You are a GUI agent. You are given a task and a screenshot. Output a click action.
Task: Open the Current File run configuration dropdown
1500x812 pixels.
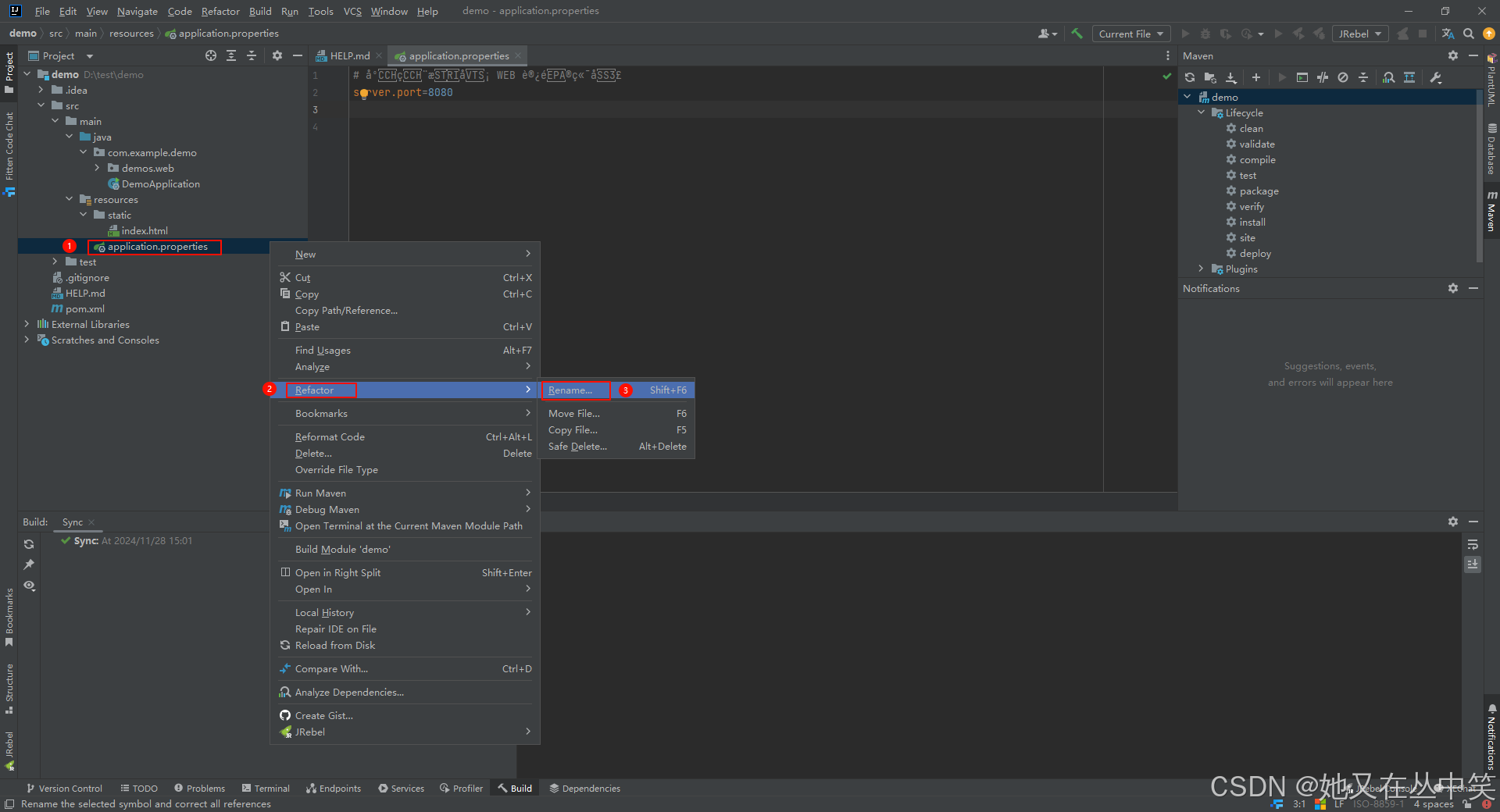coord(1131,34)
